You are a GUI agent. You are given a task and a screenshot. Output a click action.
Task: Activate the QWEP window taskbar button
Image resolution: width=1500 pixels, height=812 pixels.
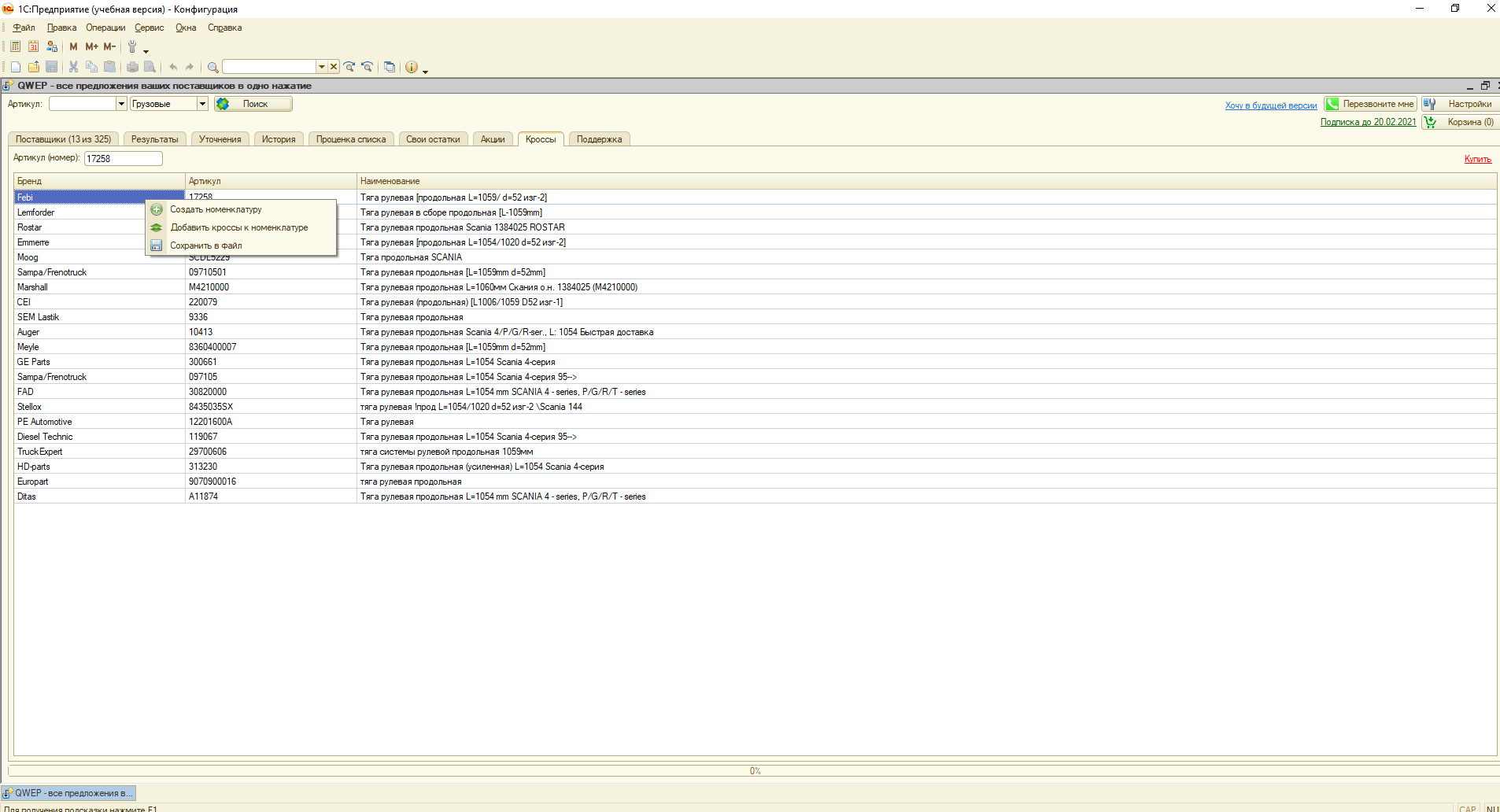pos(68,793)
